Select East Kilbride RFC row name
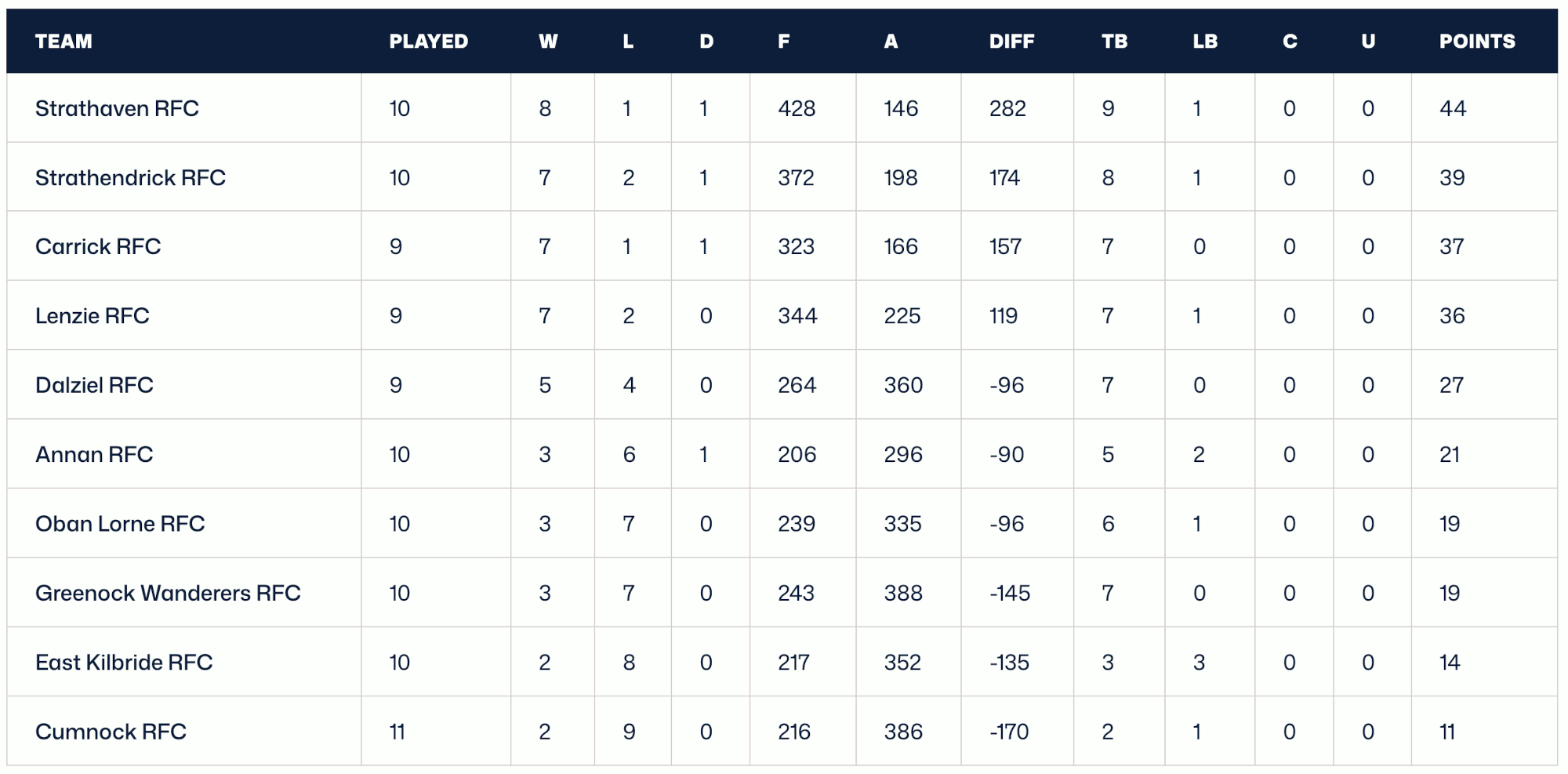Viewport: 1568px width, 774px height. [x=124, y=663]
